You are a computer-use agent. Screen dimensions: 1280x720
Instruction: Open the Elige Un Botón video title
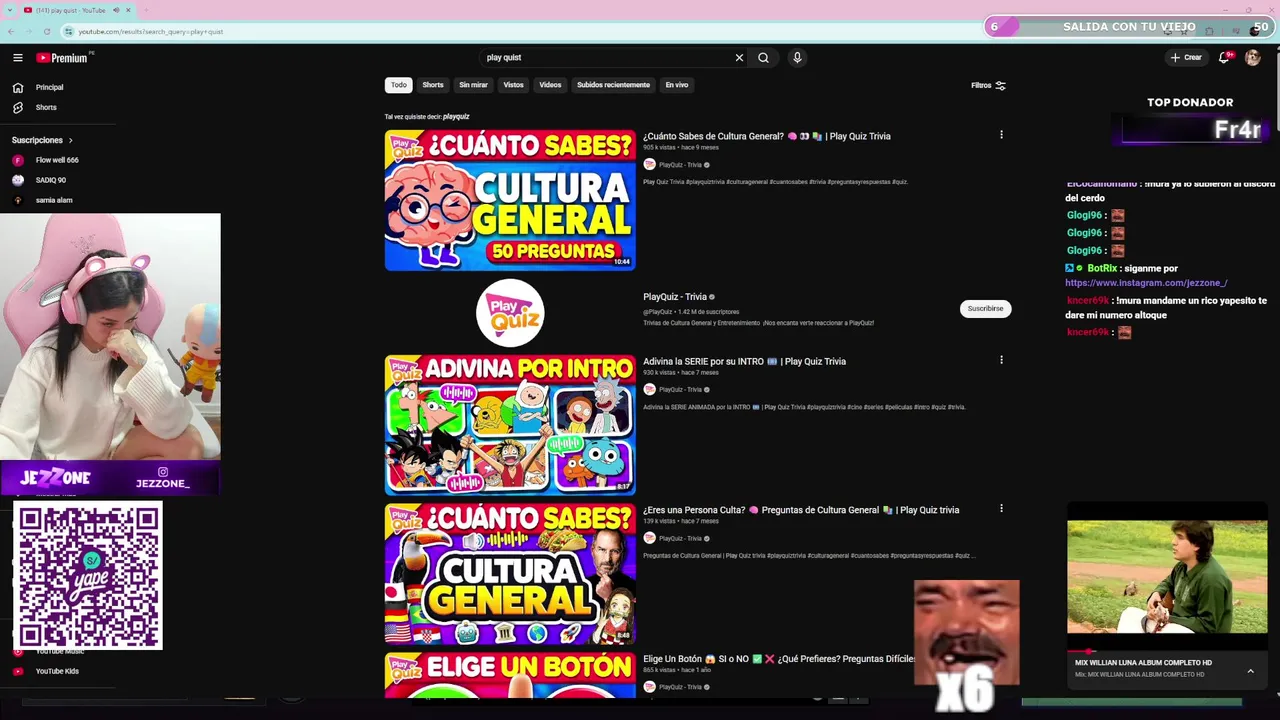(778, 659)
